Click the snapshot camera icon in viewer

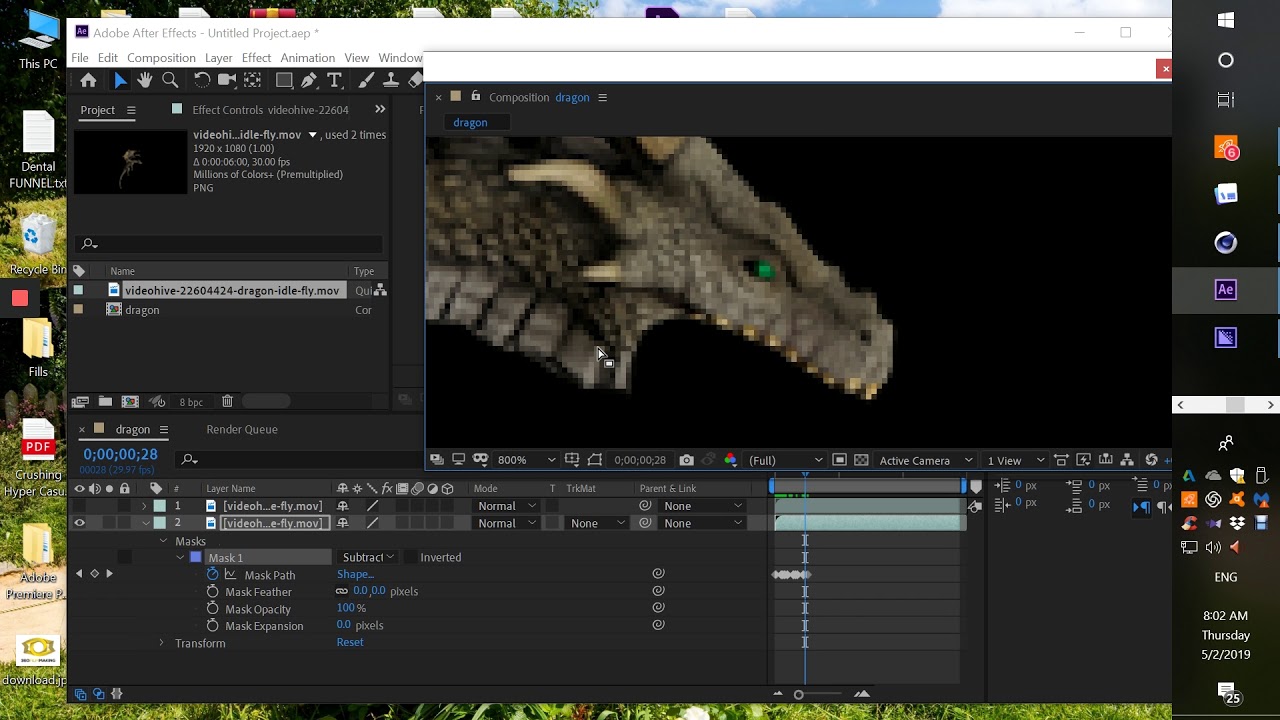tap(686, 460)
